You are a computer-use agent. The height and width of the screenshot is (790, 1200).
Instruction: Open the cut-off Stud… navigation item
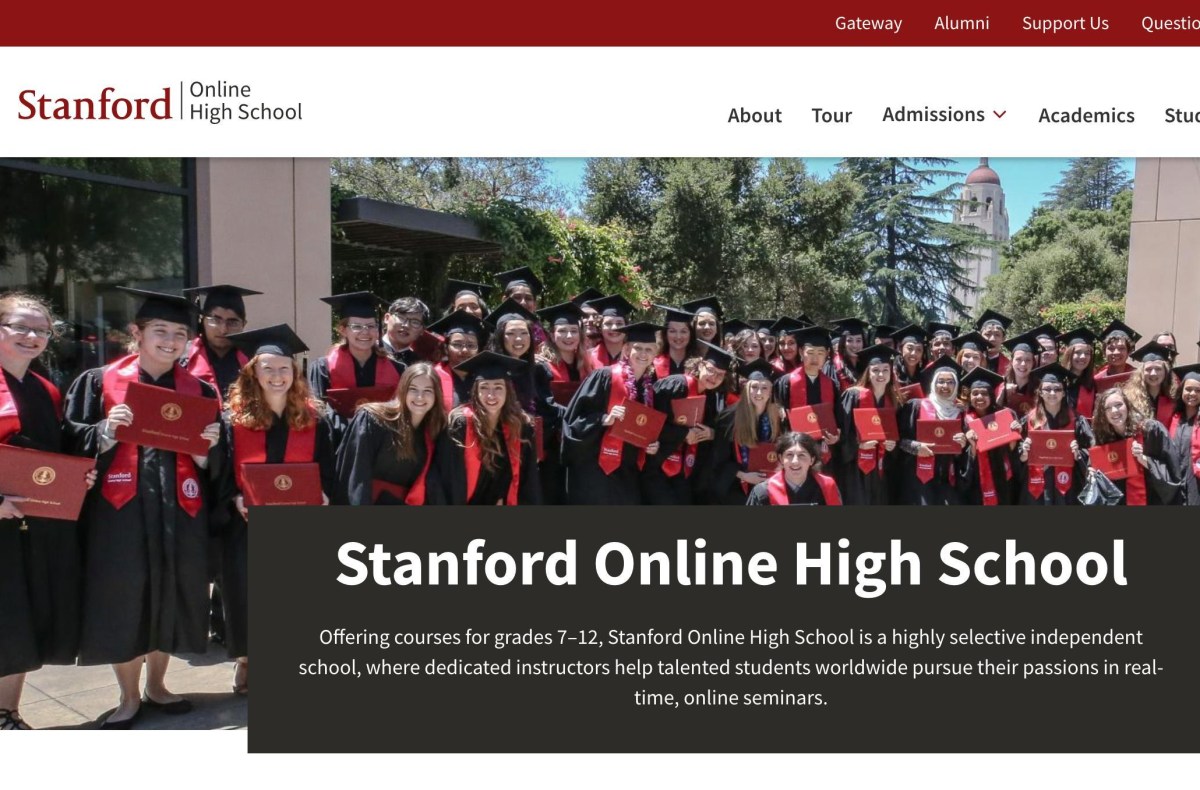1182,115
